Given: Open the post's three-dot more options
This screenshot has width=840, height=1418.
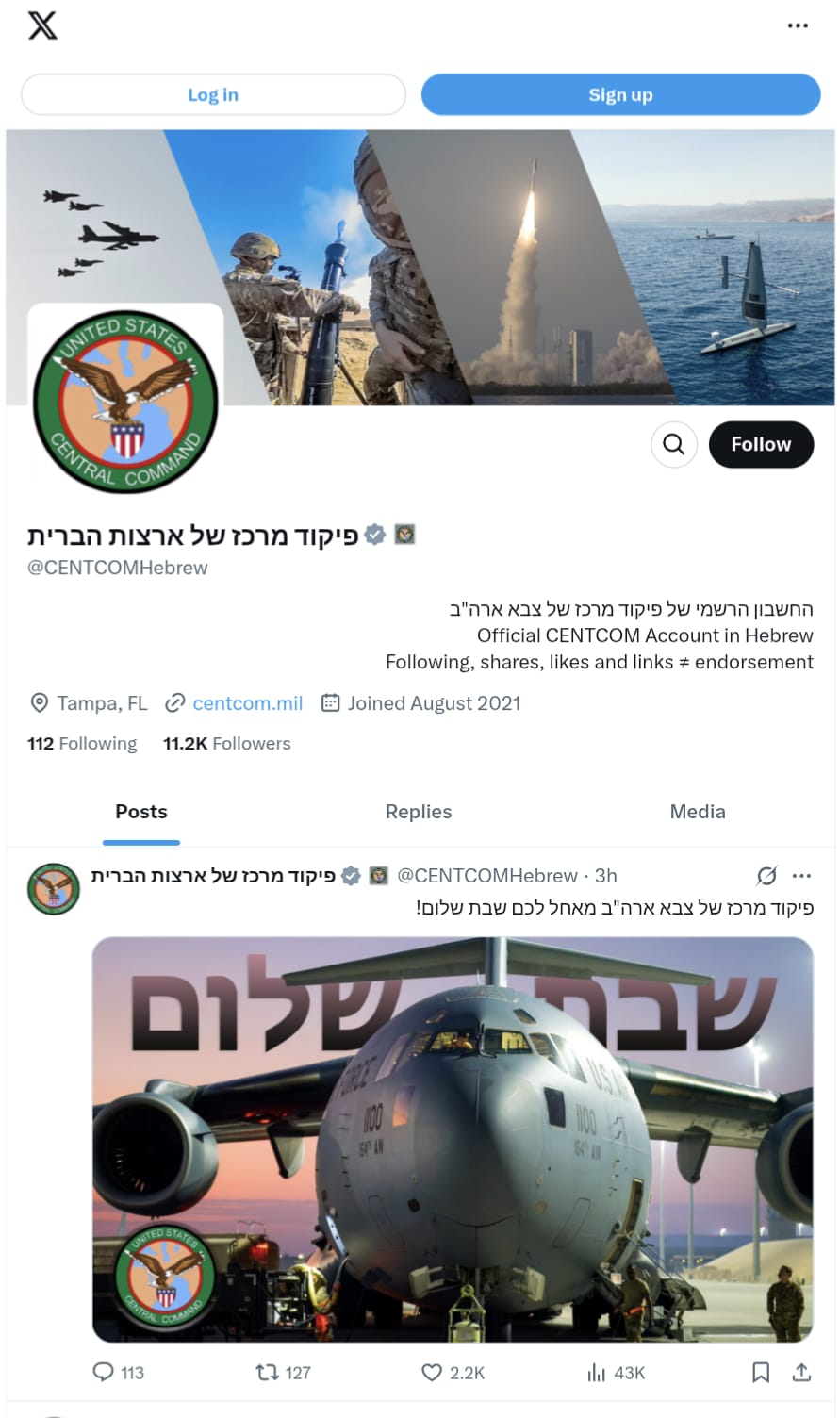Looking at the screenshot, I should click(801, 876).
